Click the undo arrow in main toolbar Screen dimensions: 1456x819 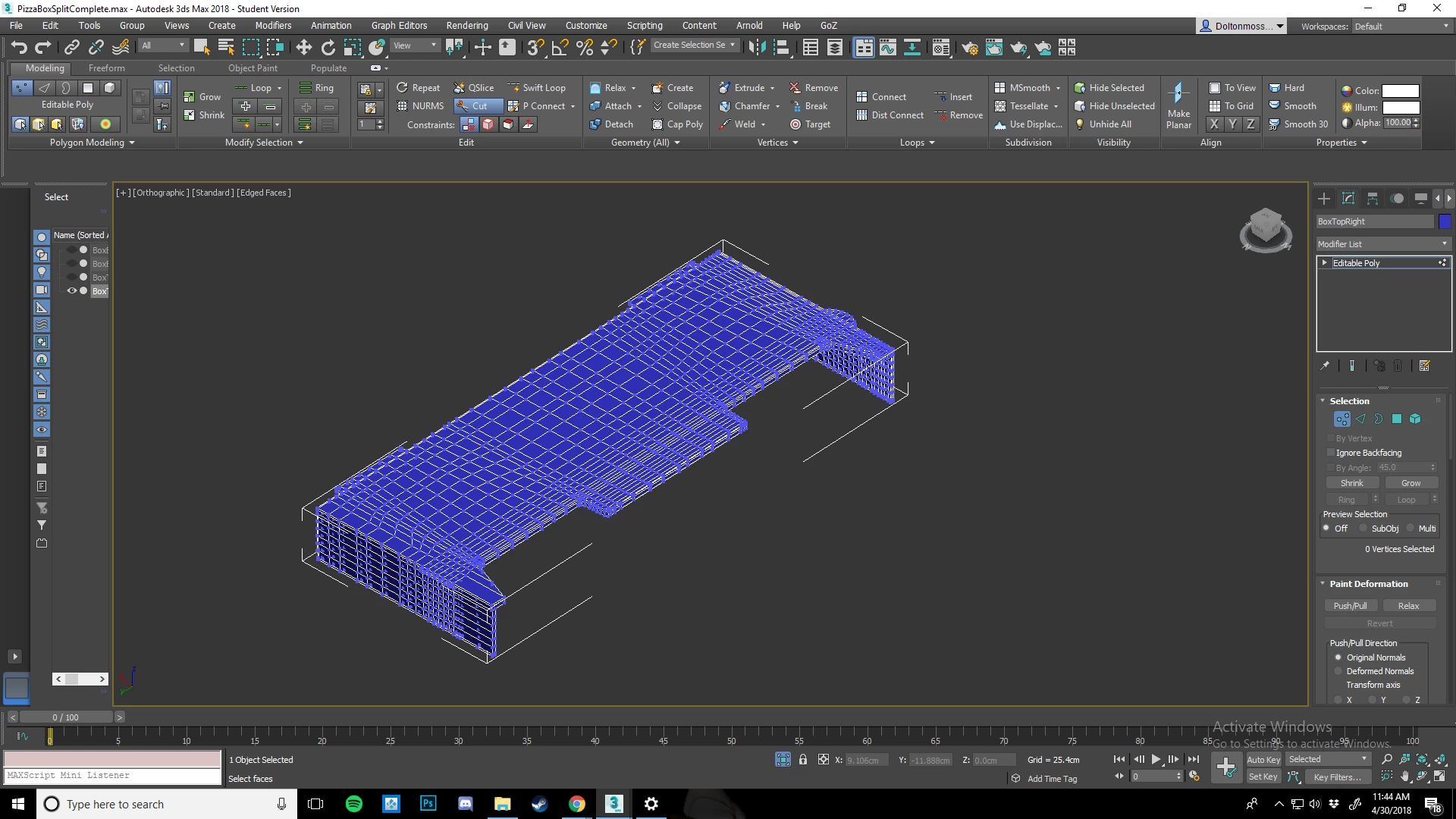click(x=19, y=48)
